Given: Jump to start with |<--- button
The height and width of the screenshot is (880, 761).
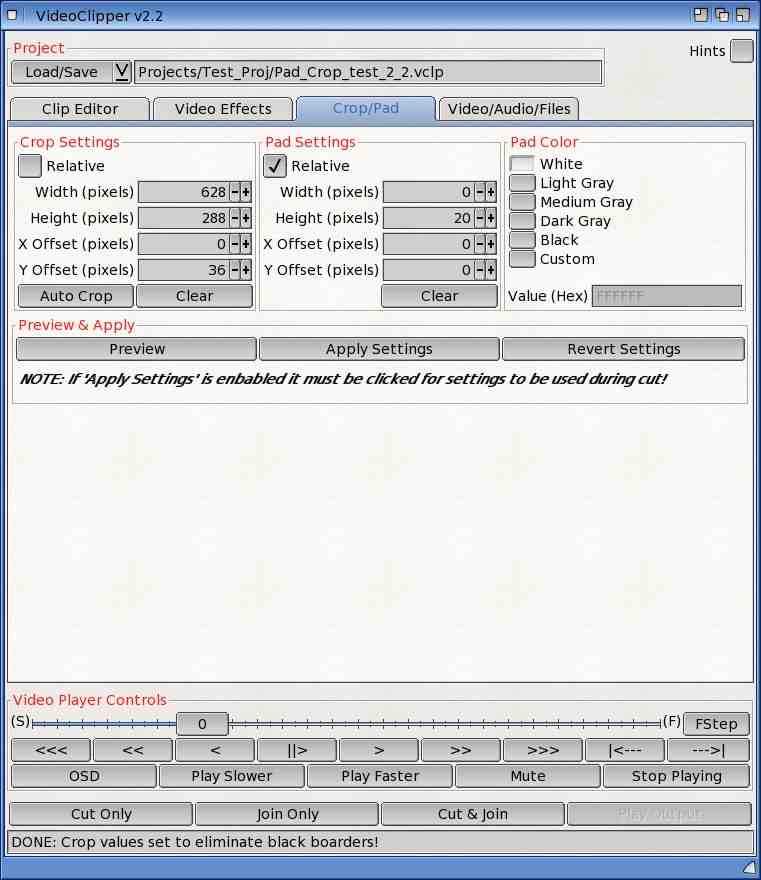Looking at the screenshot, I should pos(625,750).
